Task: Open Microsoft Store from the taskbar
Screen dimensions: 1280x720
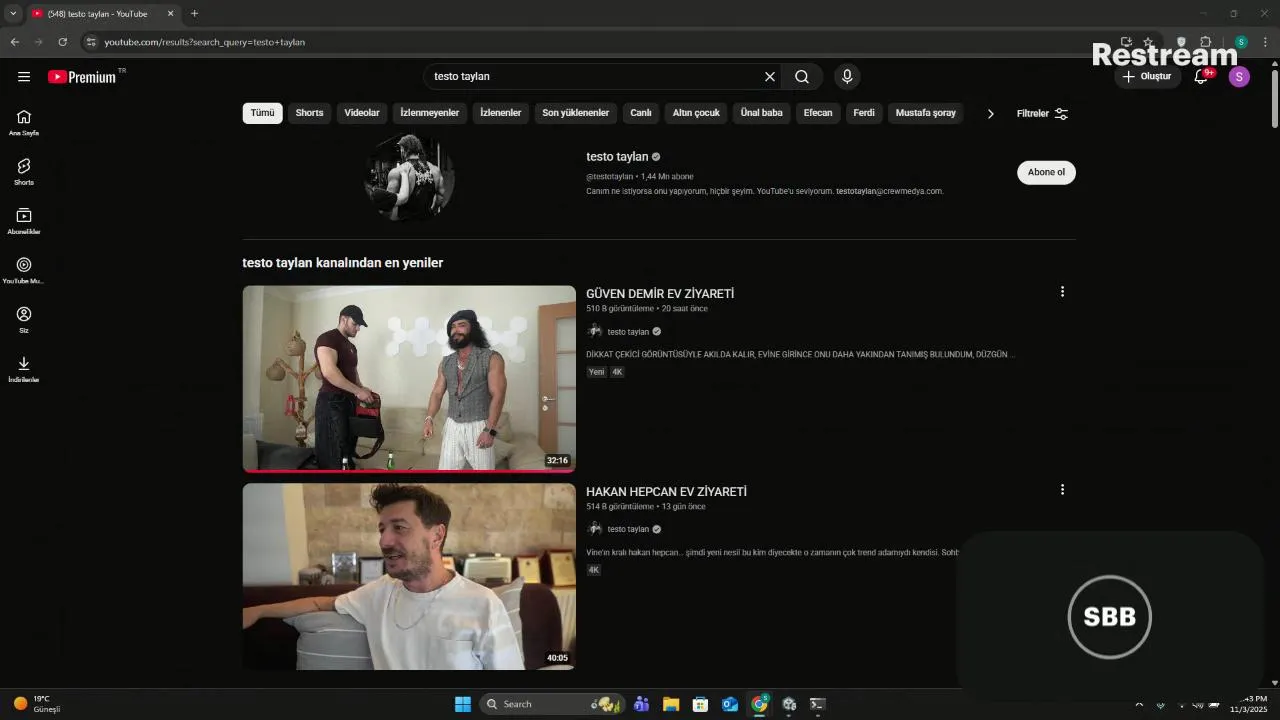Action: (x=700, y=704)
